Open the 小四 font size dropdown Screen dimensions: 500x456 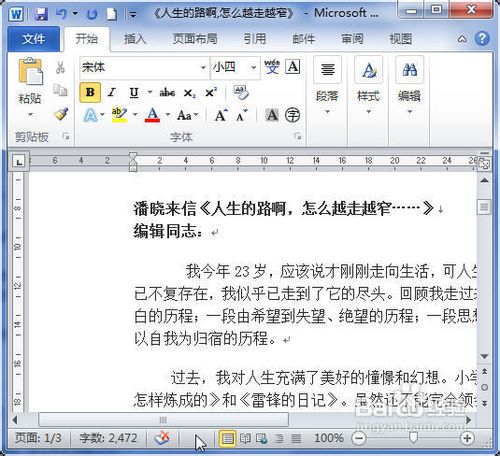tap(254, 68)
